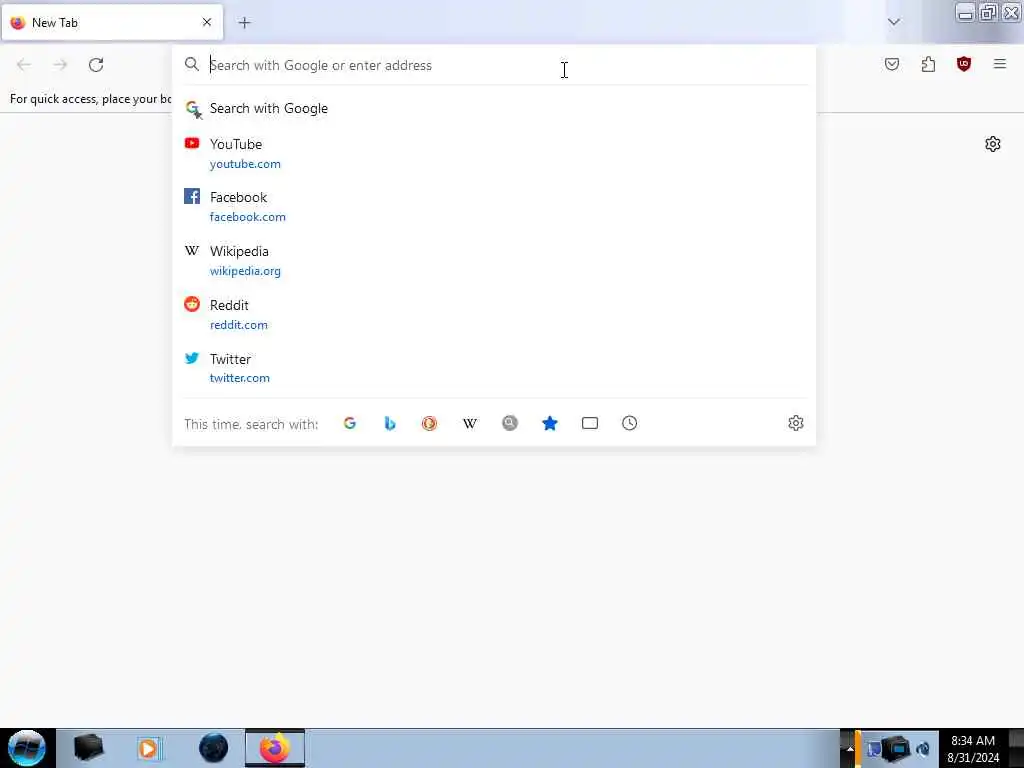
Task: Click the volume tray icon
Action: coord(922,749)
